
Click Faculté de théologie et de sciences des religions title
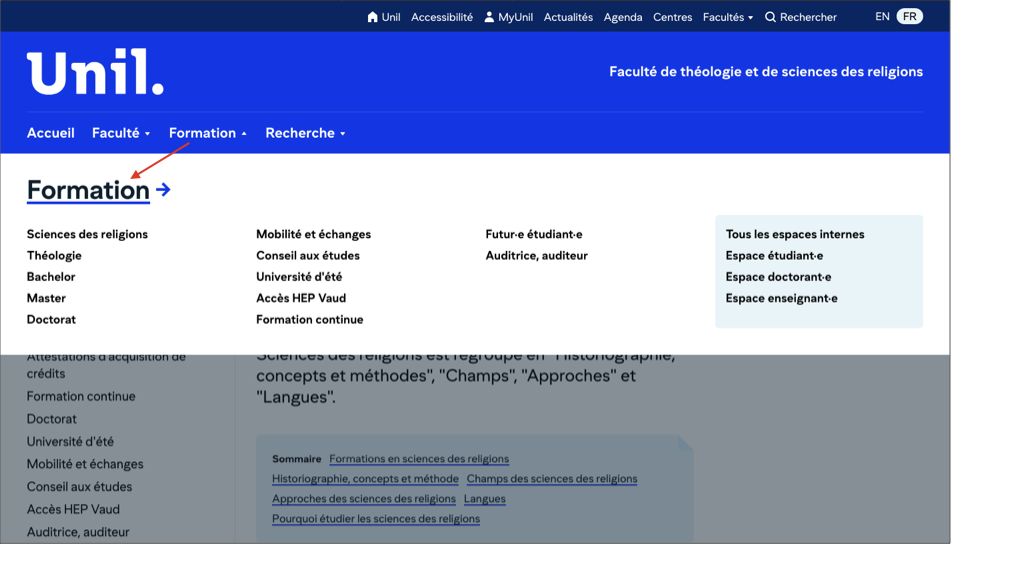pos(765,72)
